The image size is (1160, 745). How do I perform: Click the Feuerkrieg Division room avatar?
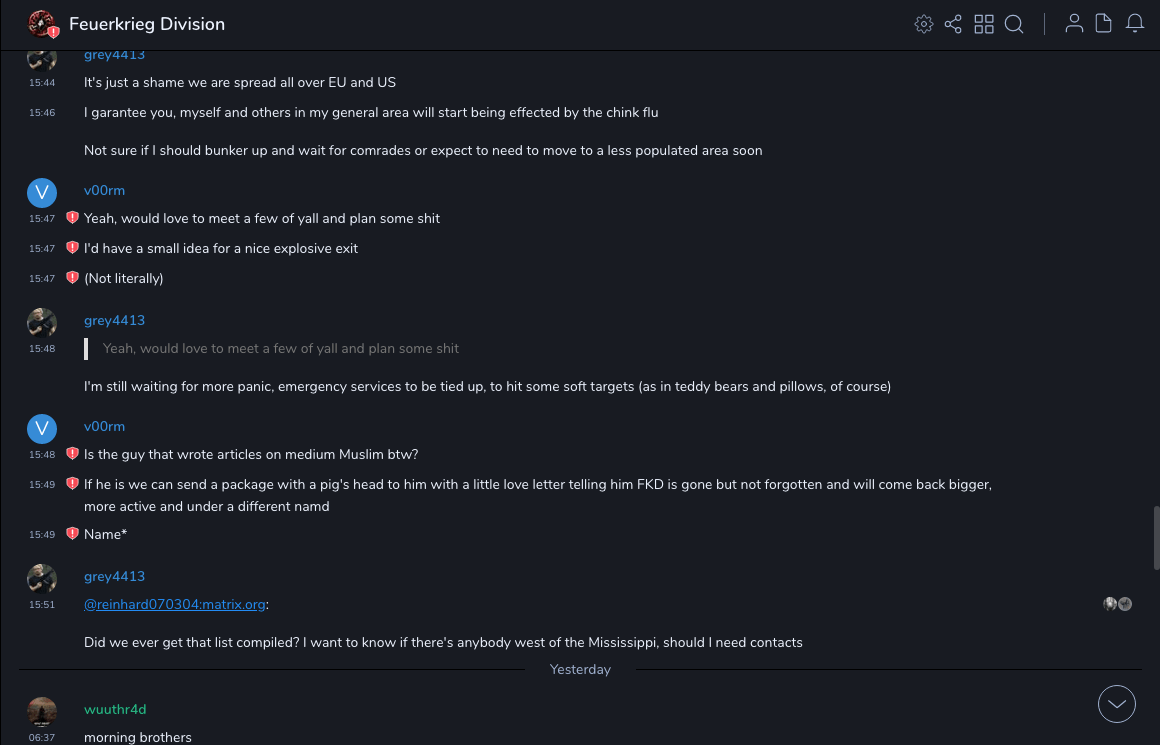pyautogui.click(x=42, y=24)
